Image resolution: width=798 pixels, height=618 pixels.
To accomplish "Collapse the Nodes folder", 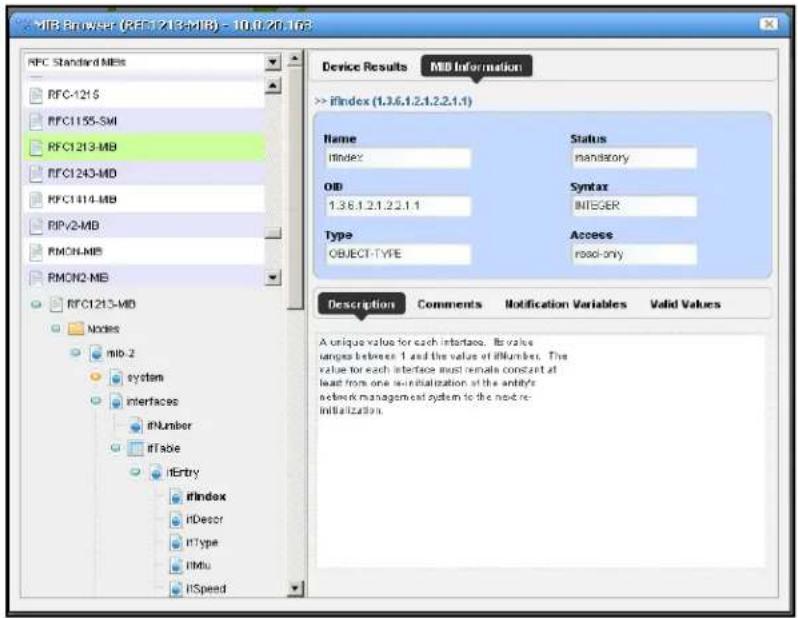I will point(56,328).
